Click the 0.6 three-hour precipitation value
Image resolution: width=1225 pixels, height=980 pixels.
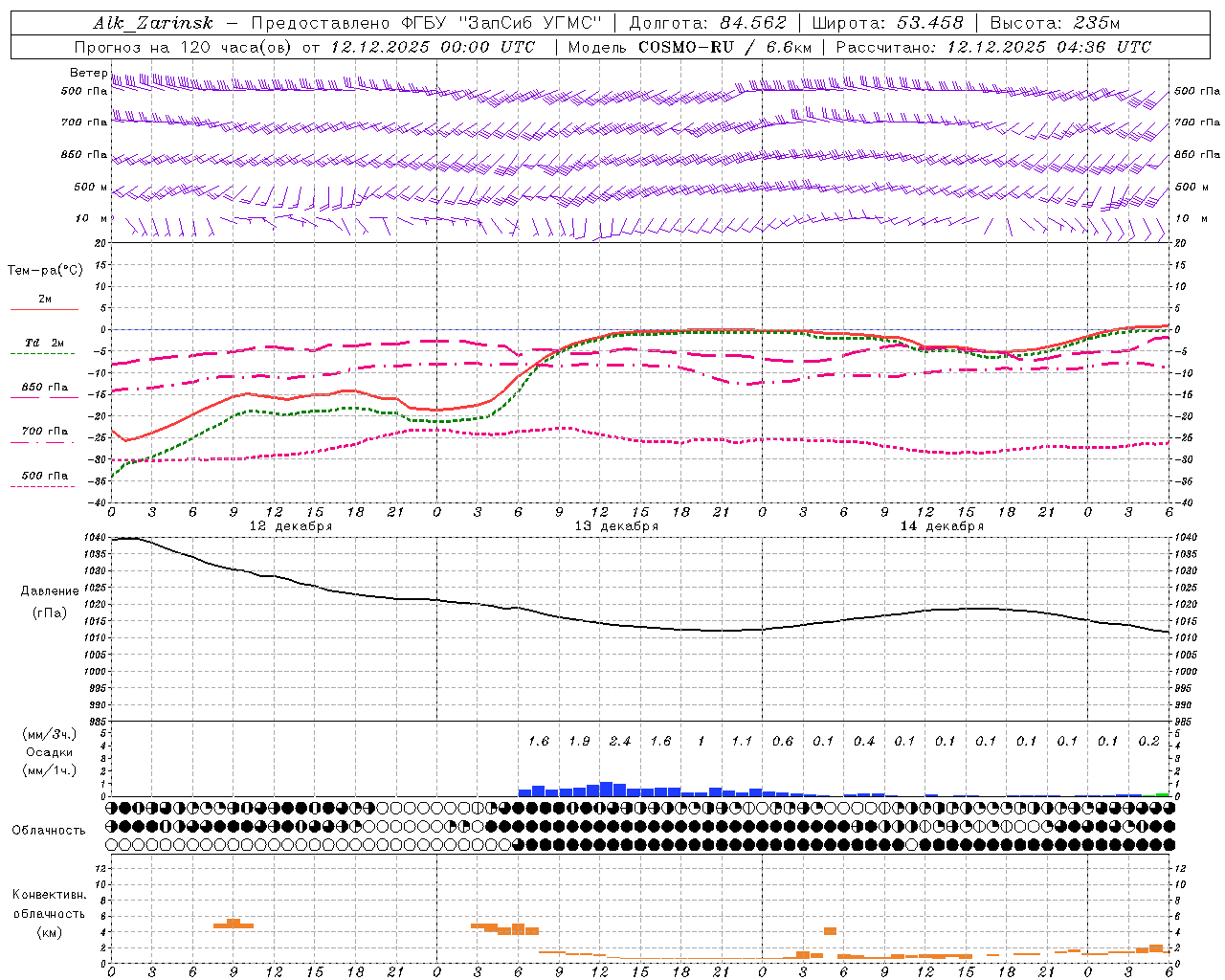point(782,741)
